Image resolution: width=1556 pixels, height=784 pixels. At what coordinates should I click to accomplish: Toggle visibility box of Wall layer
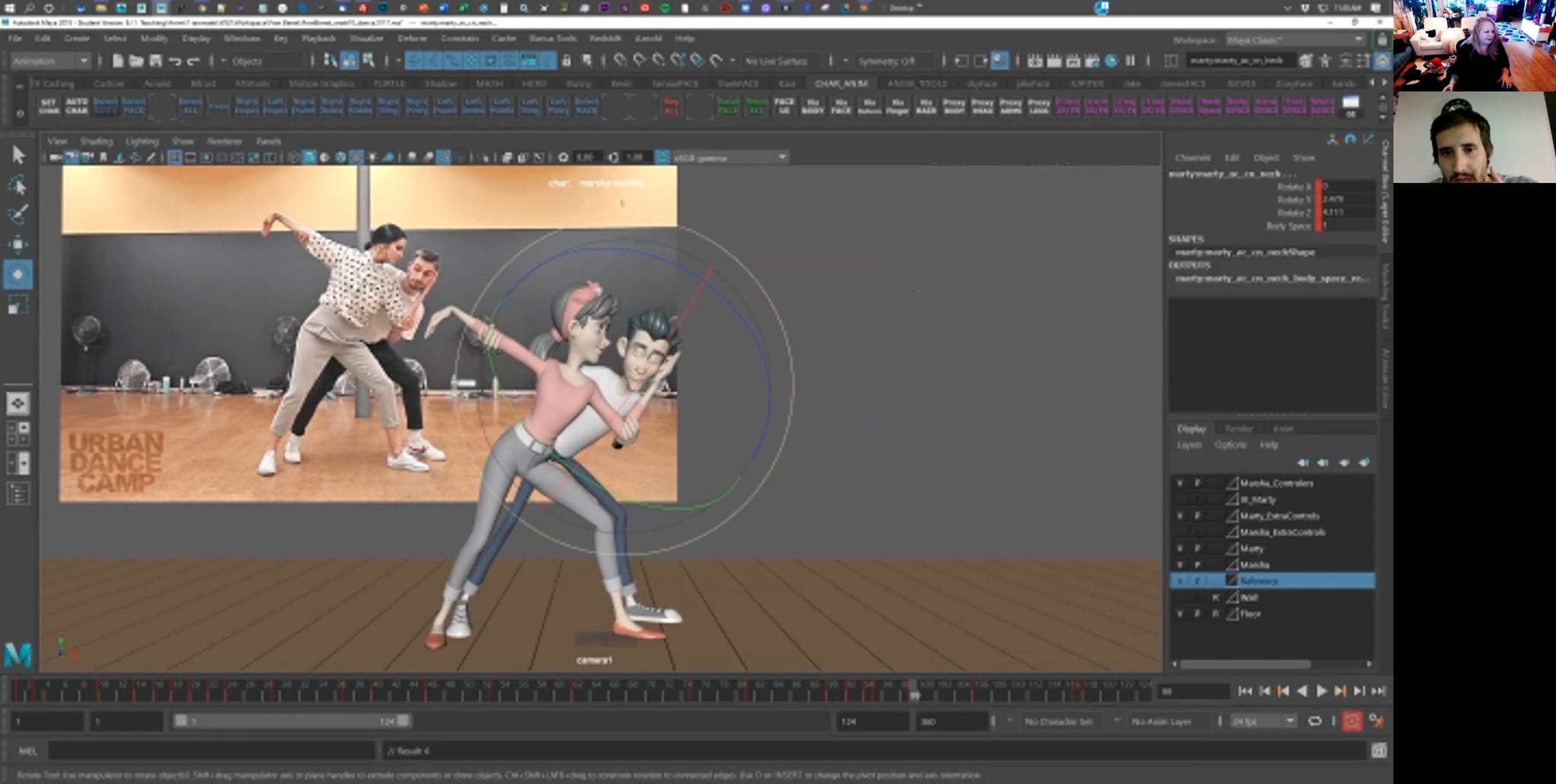click(x=1180, y=598)
